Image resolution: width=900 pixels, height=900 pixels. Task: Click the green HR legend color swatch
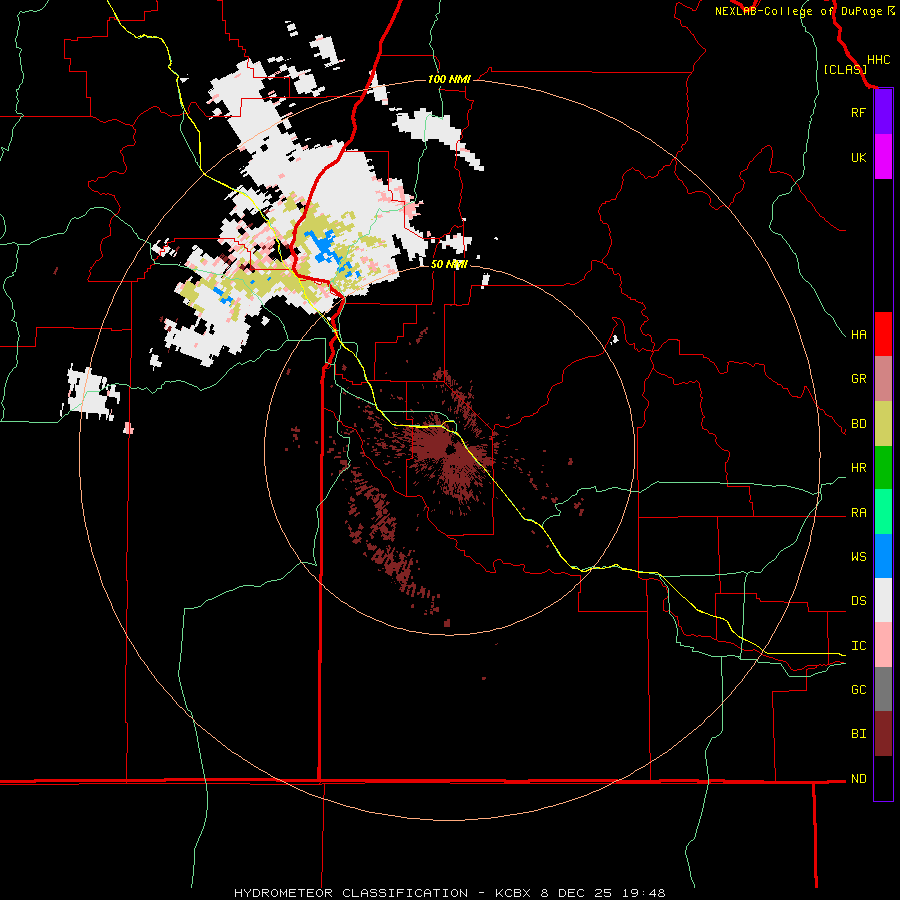tap(883, 468)
